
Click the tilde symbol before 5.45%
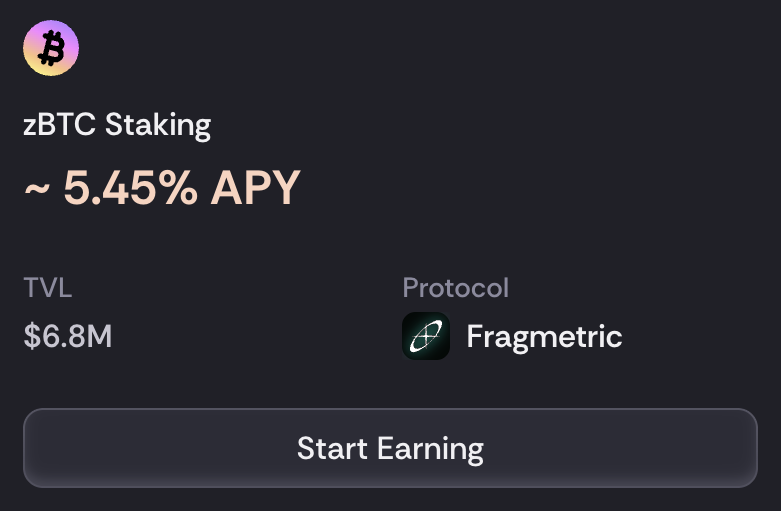click(36, 187)
